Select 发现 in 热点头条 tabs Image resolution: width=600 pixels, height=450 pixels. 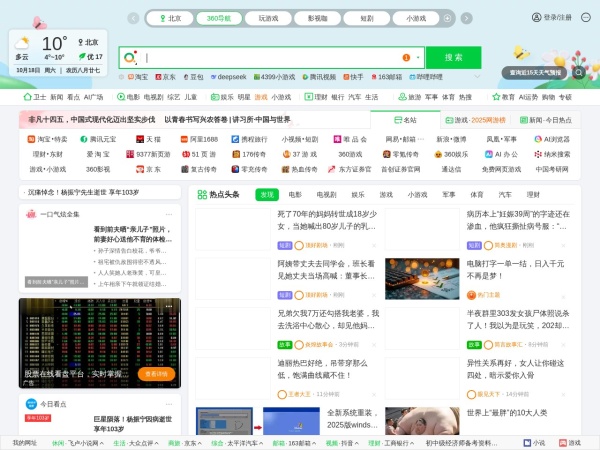pyautogui.click(x=267, y=195)
